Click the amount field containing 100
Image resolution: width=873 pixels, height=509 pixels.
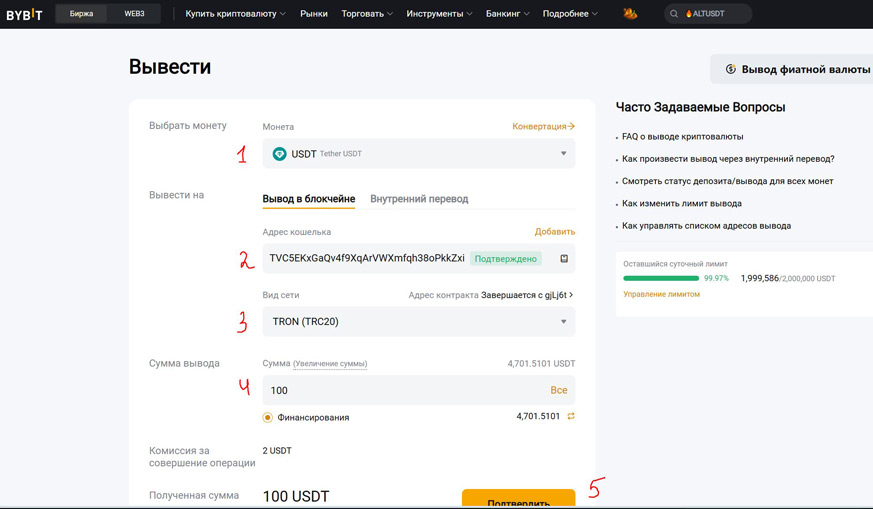(419, 390)
